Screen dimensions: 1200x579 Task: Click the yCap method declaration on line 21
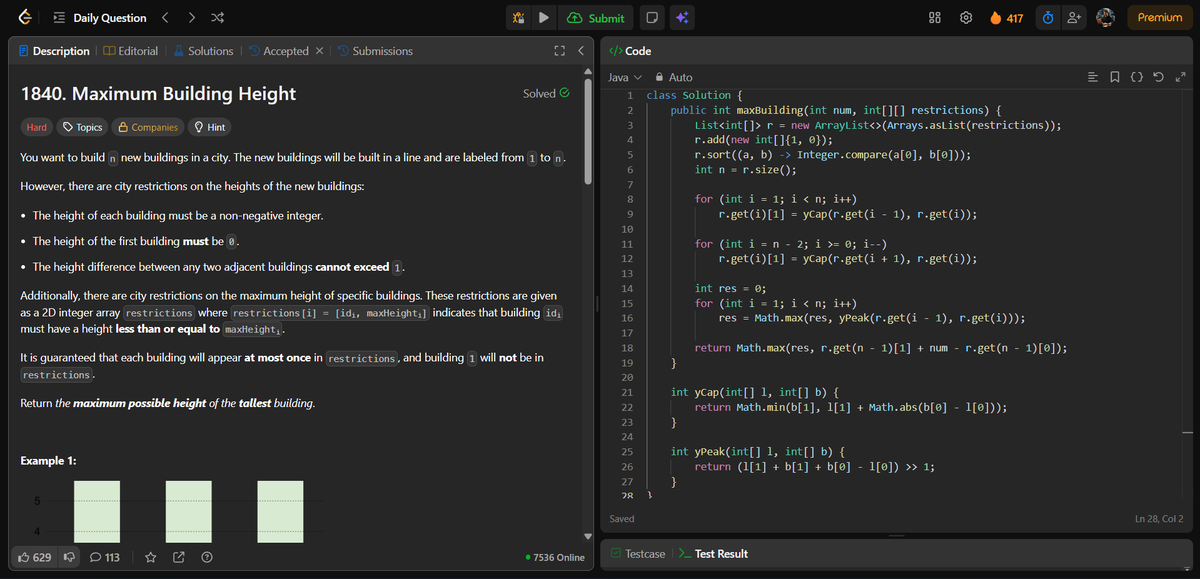click(755, 392)
